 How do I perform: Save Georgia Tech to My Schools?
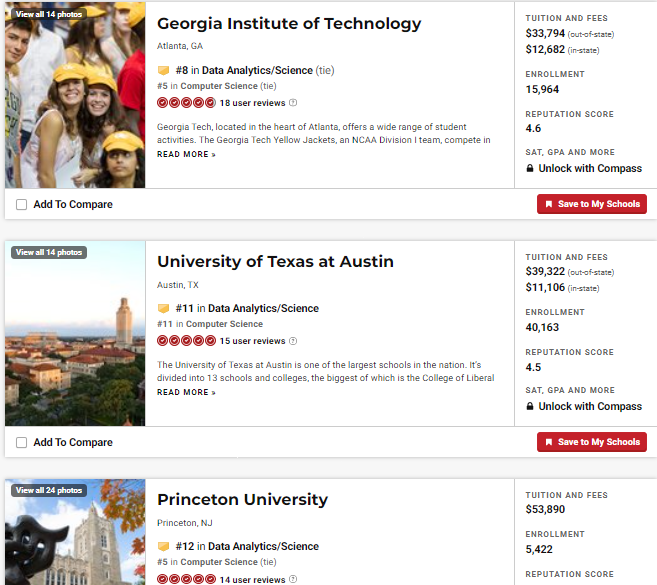[x=592, y=204]
